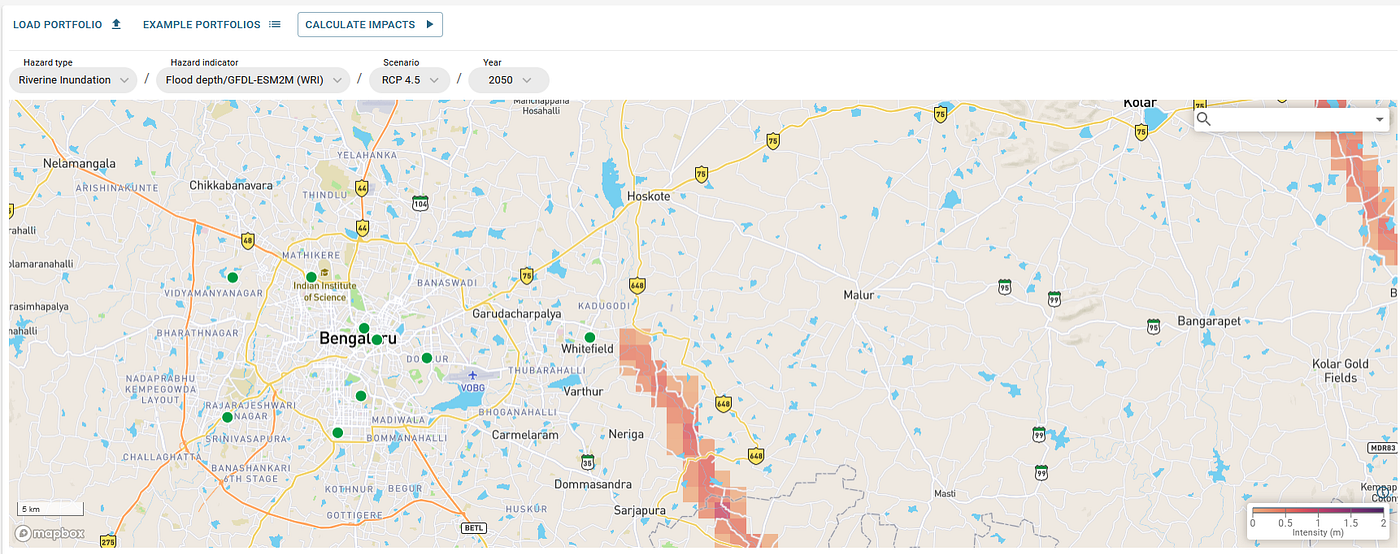Click the Indian Institute of Science landmark icon
The height and width of the screenshot is (554, 1400).
(x=324, y=275)
